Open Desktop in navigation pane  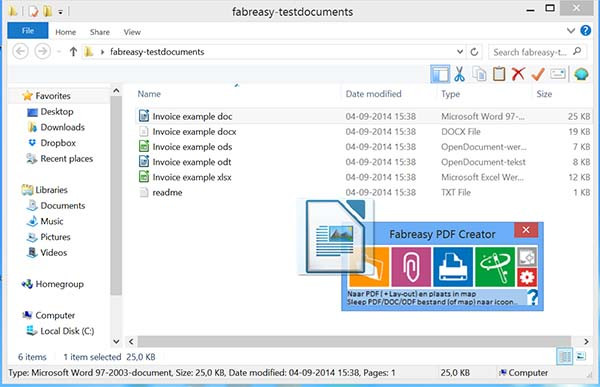[51, 111]
